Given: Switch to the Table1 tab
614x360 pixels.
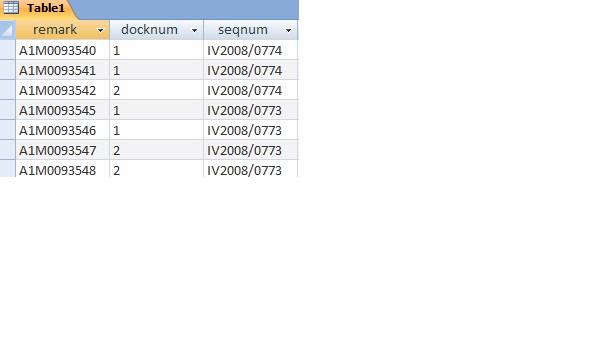Looking at the screenshot, I should (x=38, y=9).
